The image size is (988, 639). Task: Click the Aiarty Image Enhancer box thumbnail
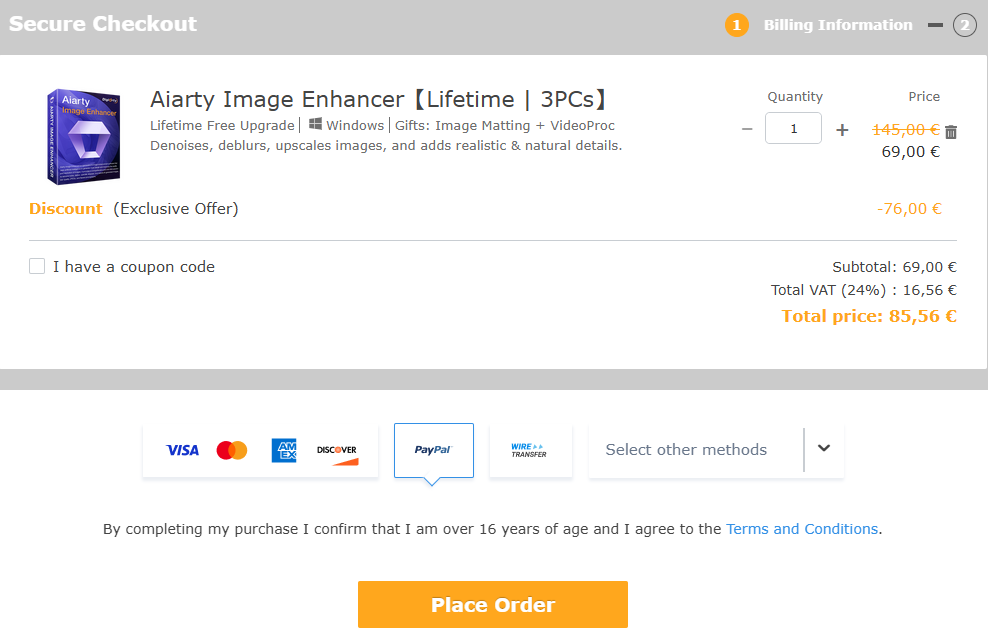pyautogui.click(x=81, y=136)
